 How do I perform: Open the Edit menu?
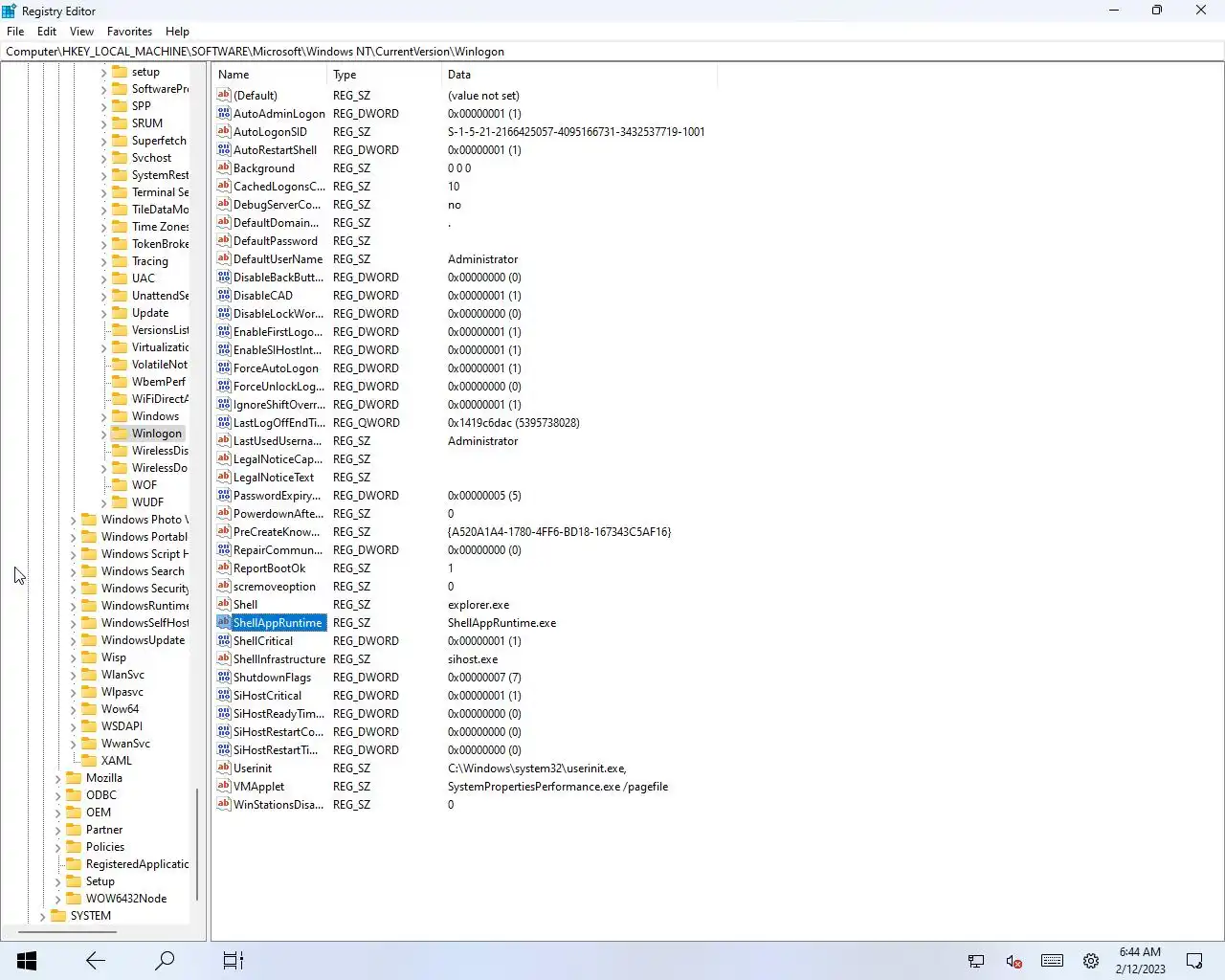coord(47,32)
